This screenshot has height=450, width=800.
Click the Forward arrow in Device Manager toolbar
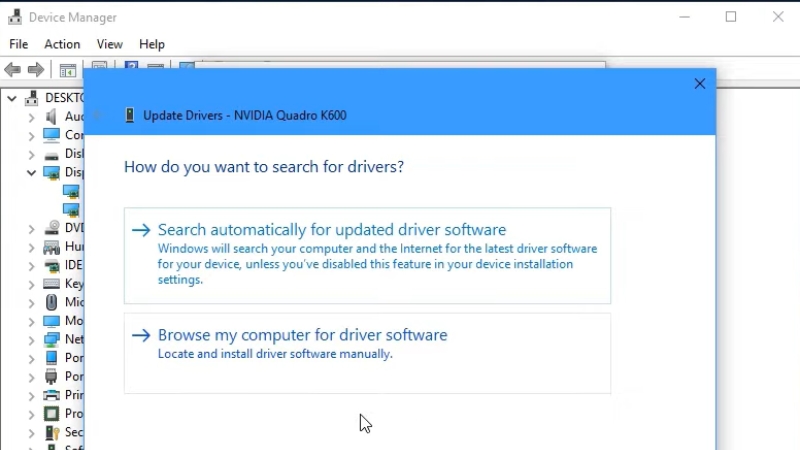(36, 69)
